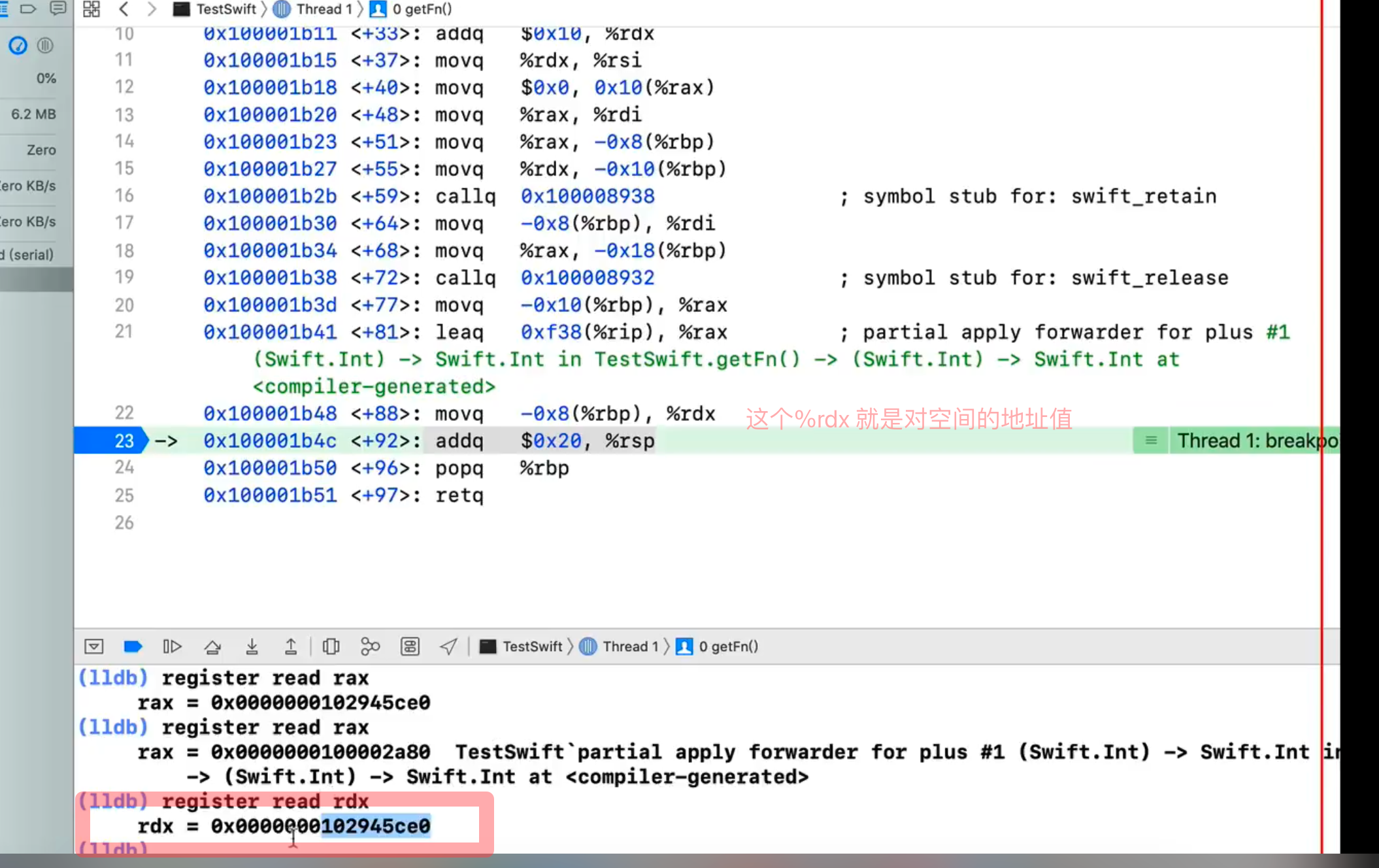Viewport: 1379px width, 868px height.
Task: Open Related Items grid icon
Action: point(91,9)
